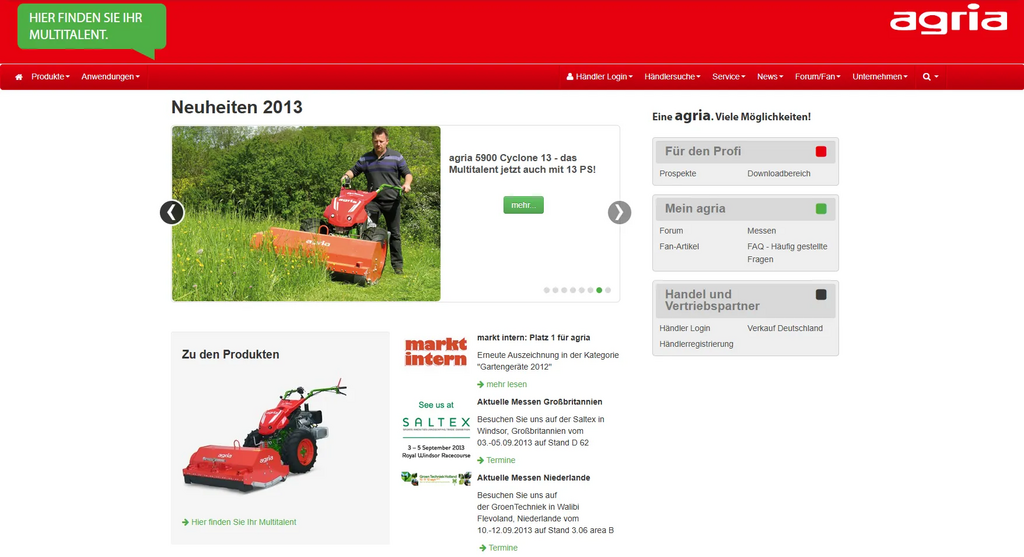Click the green mehr... button
This screenshot has width=1024, height=557.
click(523, 205)
